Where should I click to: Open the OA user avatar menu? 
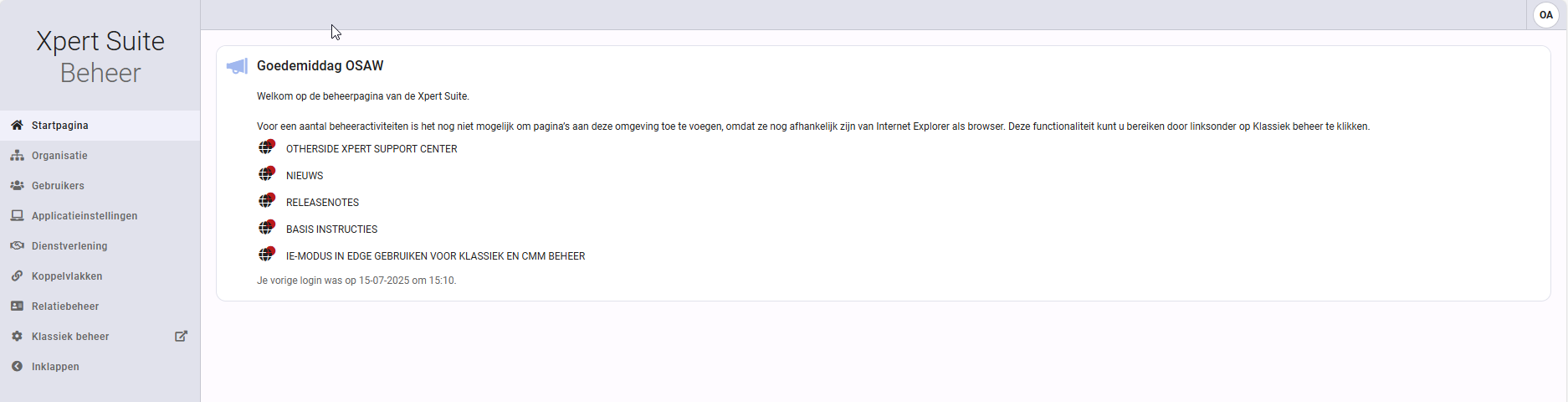(x=1545, y=15)
